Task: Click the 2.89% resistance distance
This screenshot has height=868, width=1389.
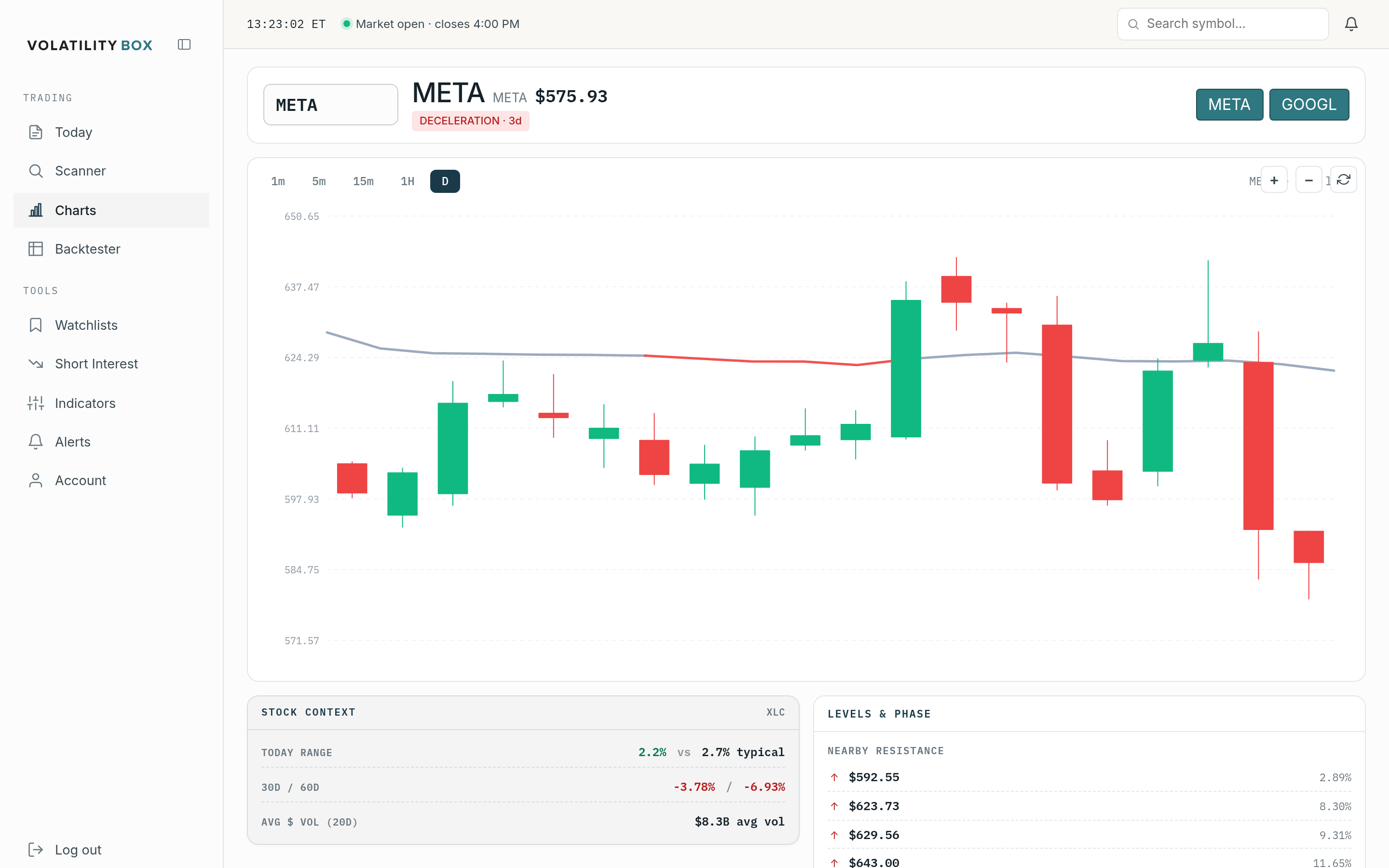Action: [x=1335, y=777]
